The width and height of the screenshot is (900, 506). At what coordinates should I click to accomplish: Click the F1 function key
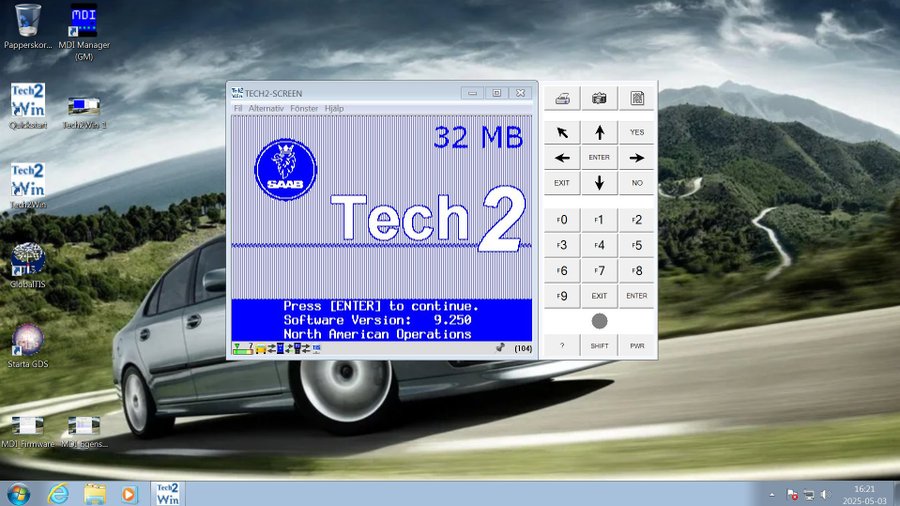point(599,220)
